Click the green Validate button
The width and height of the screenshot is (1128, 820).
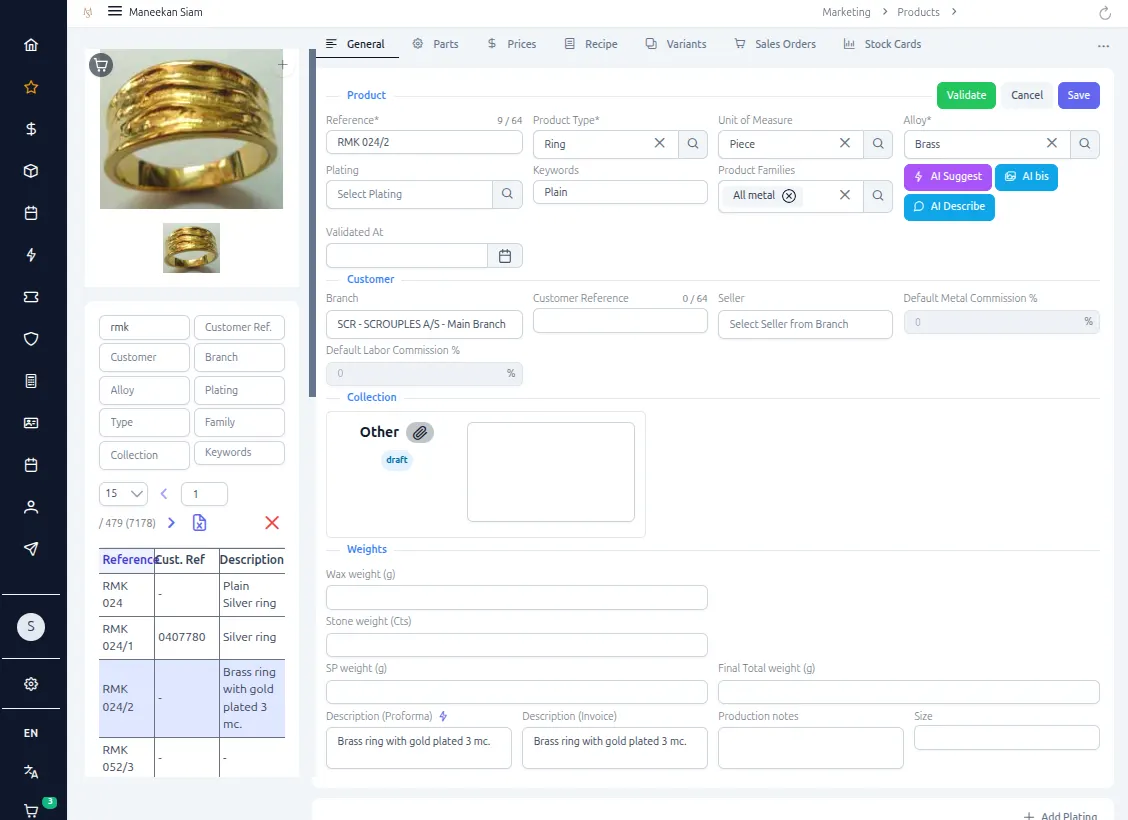click(x=966, y=95)
